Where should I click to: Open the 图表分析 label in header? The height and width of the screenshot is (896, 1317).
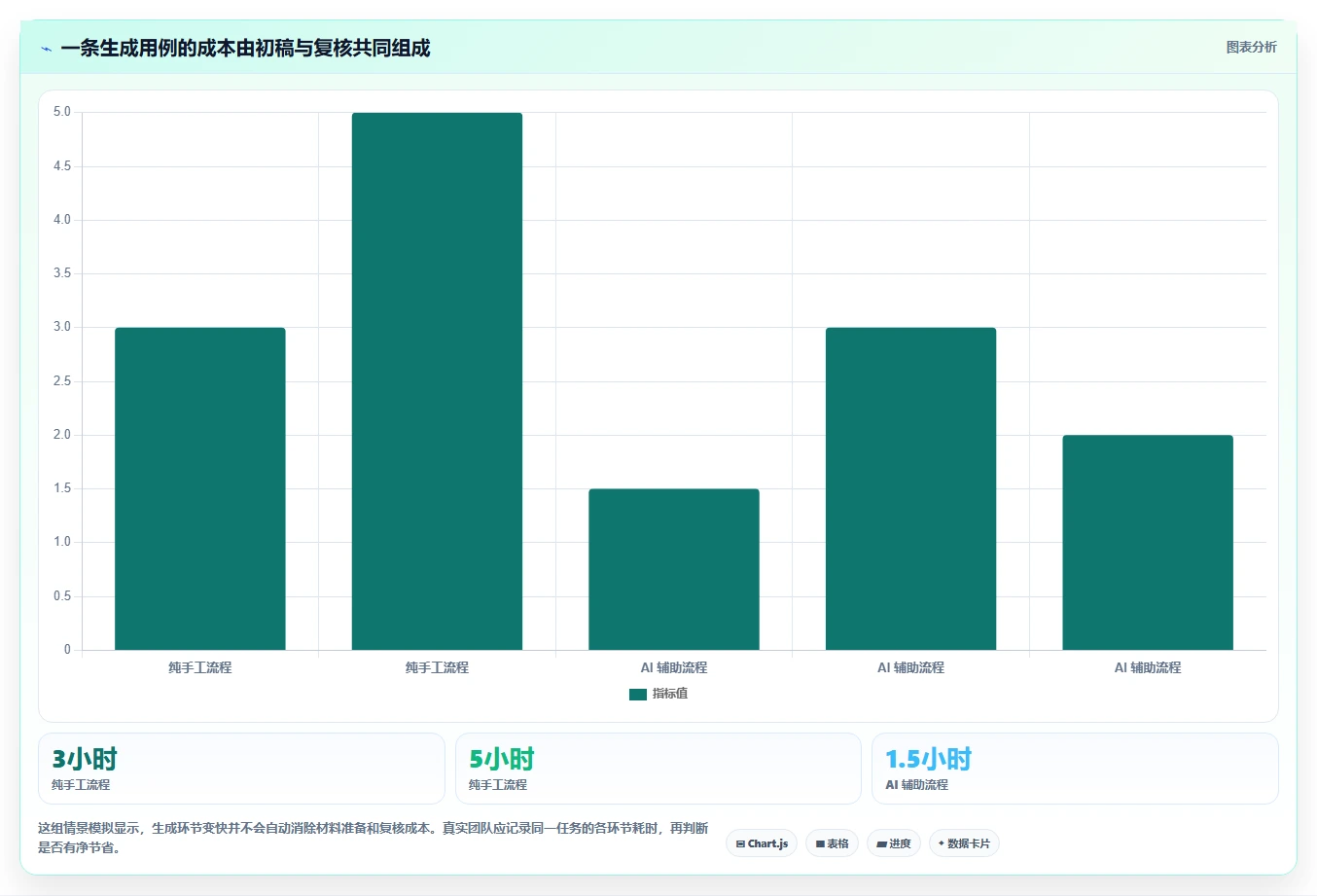tap(1251, 47)
